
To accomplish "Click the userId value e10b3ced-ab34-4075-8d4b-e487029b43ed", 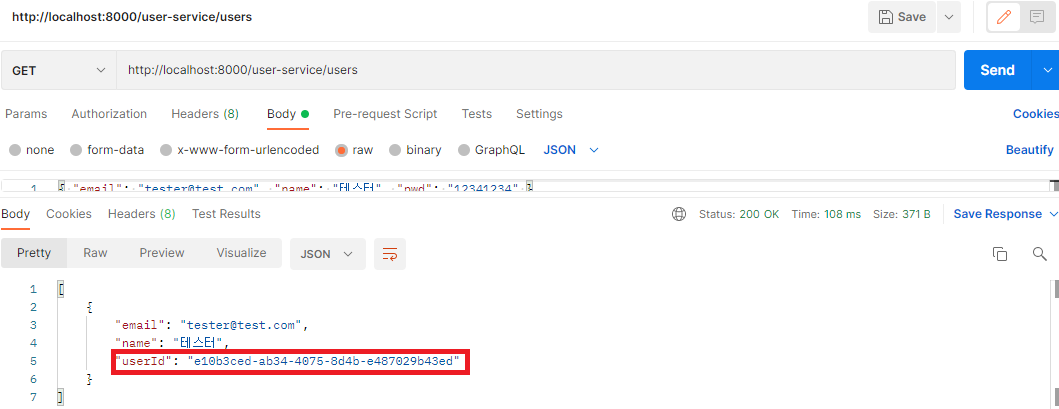I will (x=324, y=362).
